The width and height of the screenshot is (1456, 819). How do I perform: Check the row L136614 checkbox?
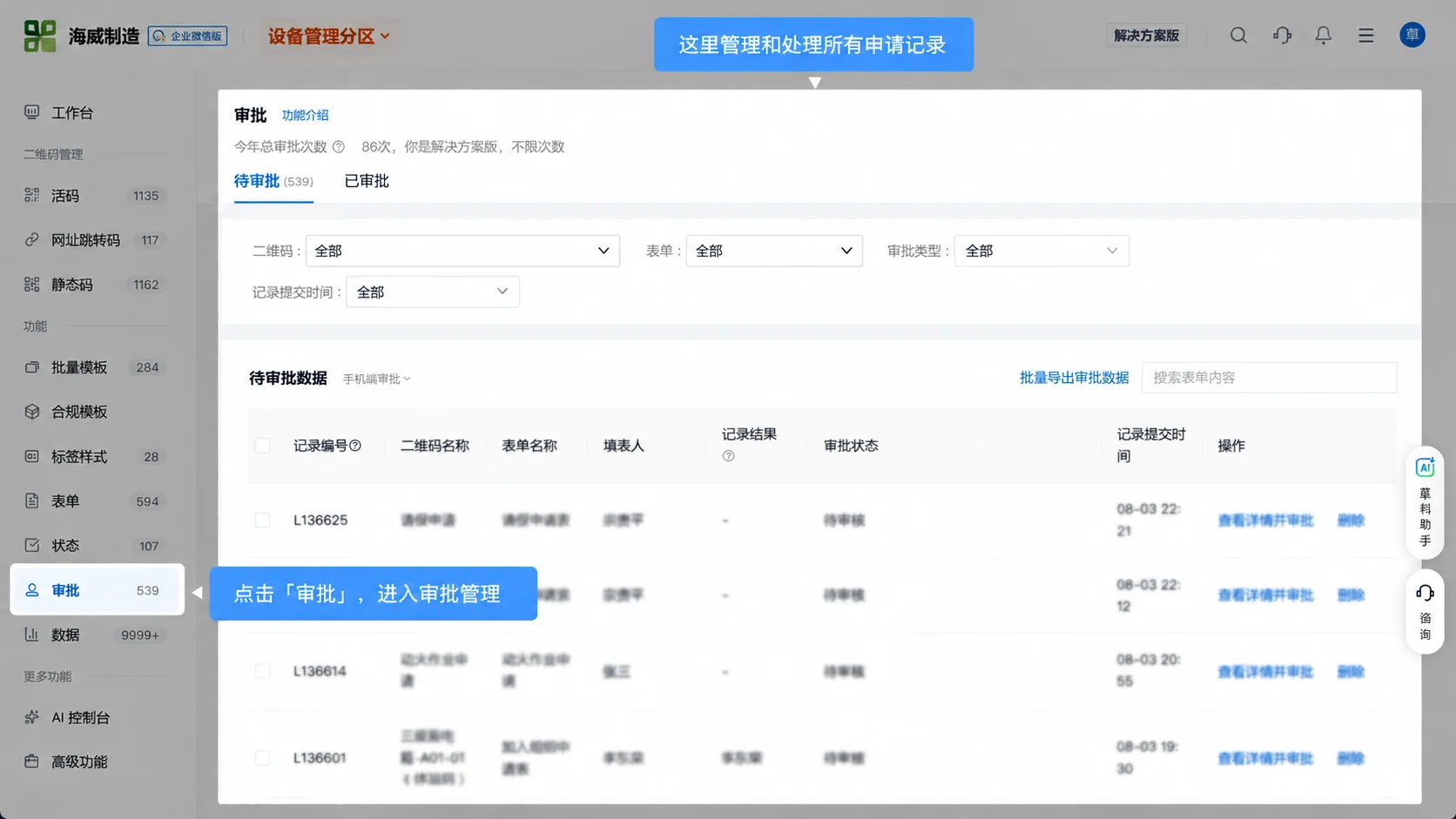262,671
